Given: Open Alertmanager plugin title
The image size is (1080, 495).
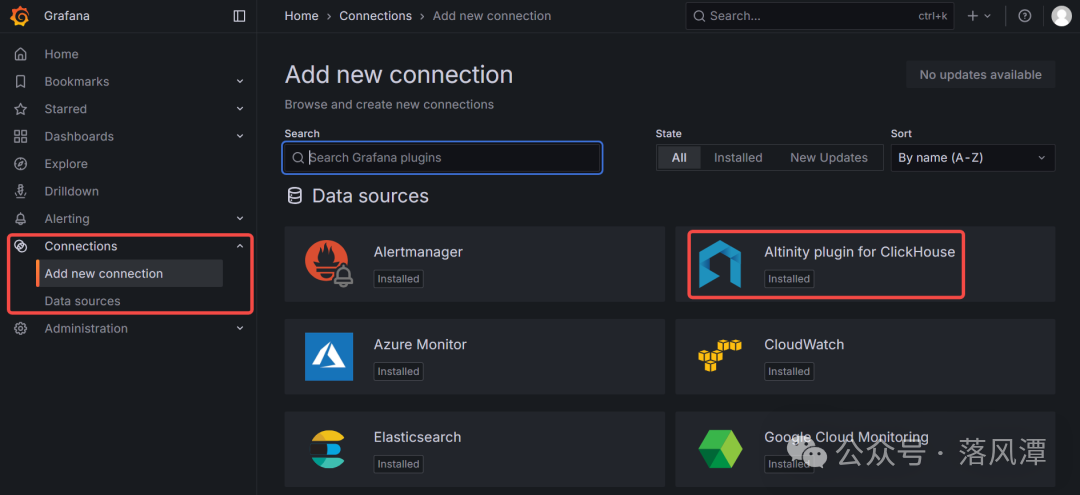Looking at the screenshot, I should pos(418,252).
